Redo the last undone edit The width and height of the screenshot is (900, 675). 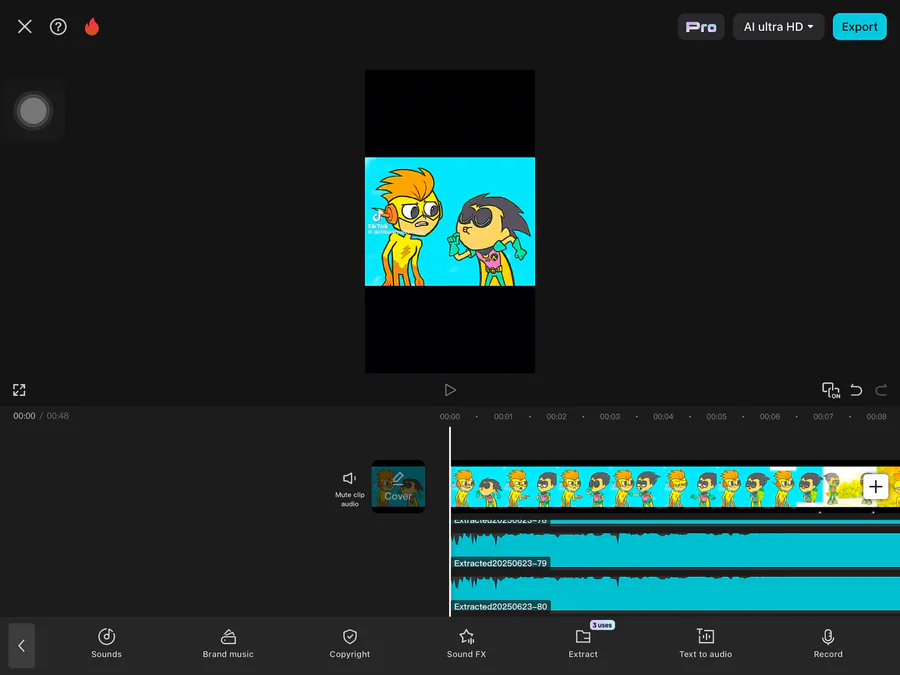pos(881,390)
